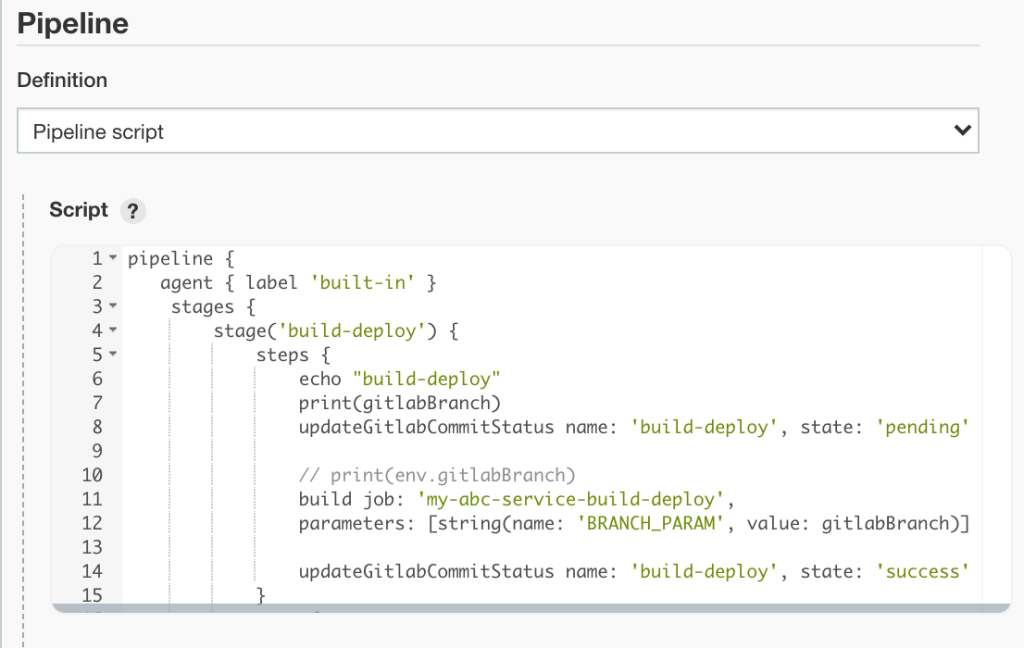Open the Pipeline script definition dropdown
This screenshot has width=1024, height=648.
point(497,131)
